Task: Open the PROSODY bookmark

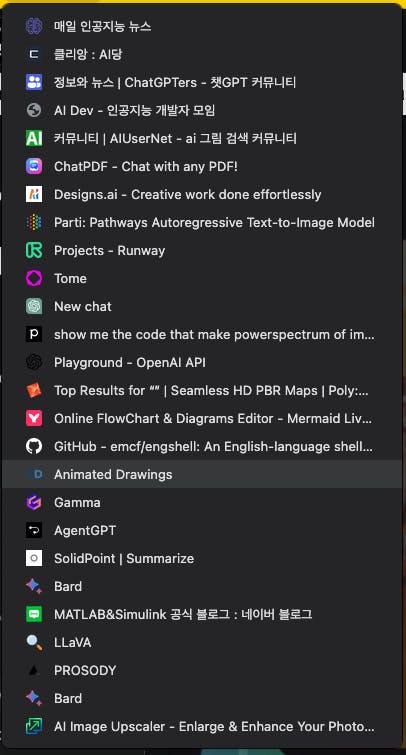Action: click(202, 670)
